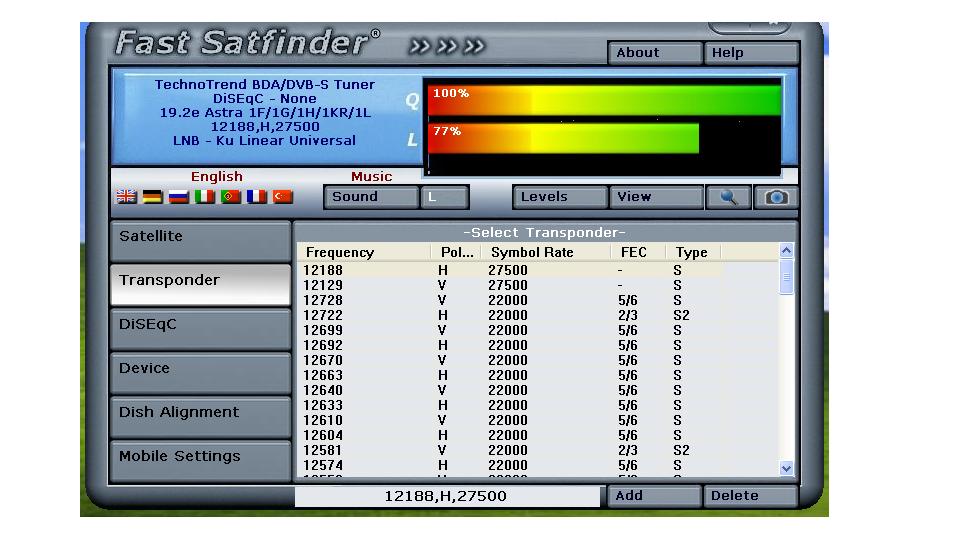Open the About dialog
Image resolution: width=960 pixels, height=540 pixels.
tap(654, 53)
